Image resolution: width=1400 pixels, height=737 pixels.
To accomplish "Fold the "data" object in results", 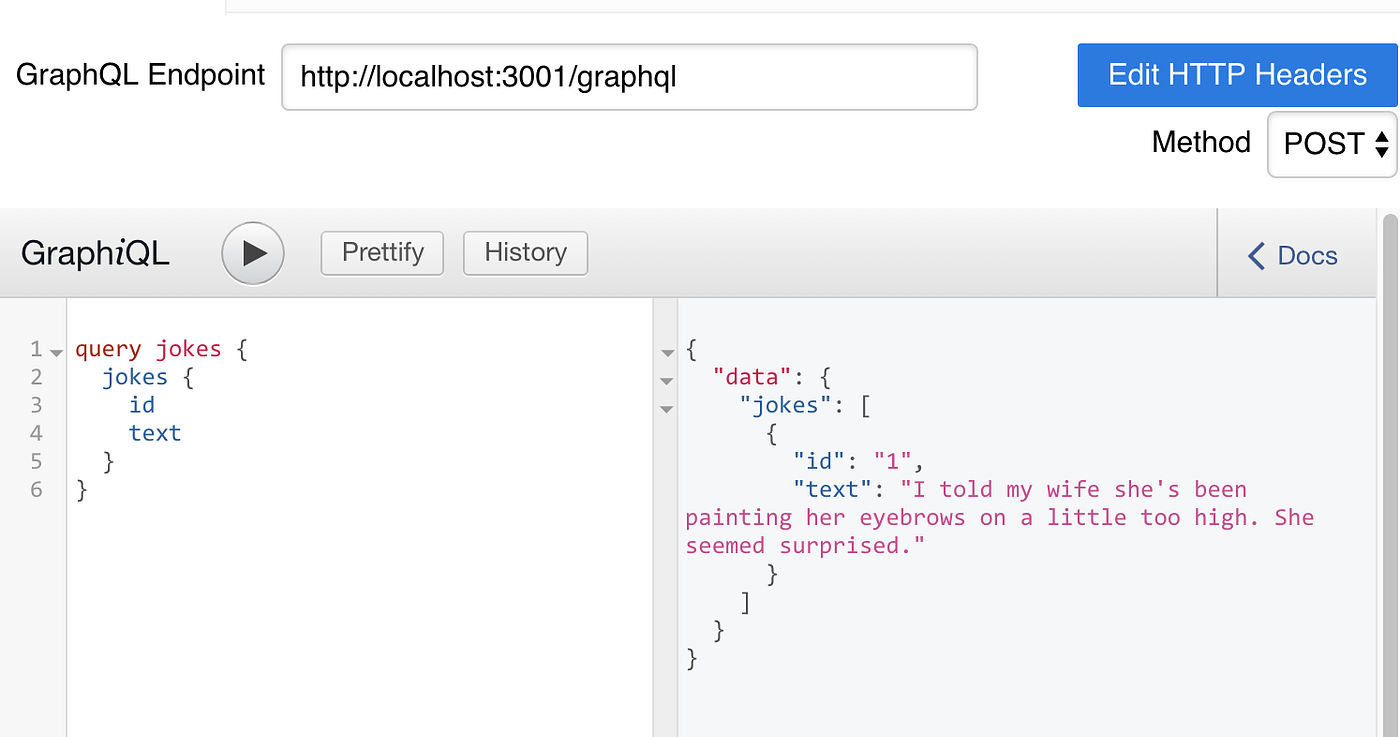I will tap(667, 381).
